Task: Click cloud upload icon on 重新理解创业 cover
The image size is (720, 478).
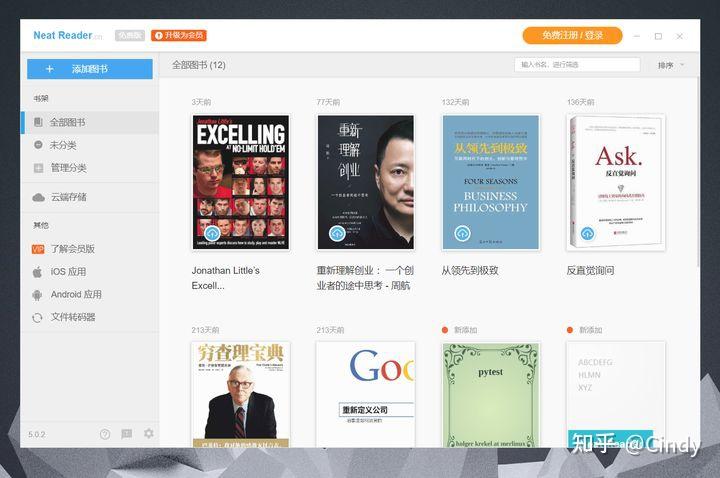Action: pyautogui.click(x=337, y=233)
